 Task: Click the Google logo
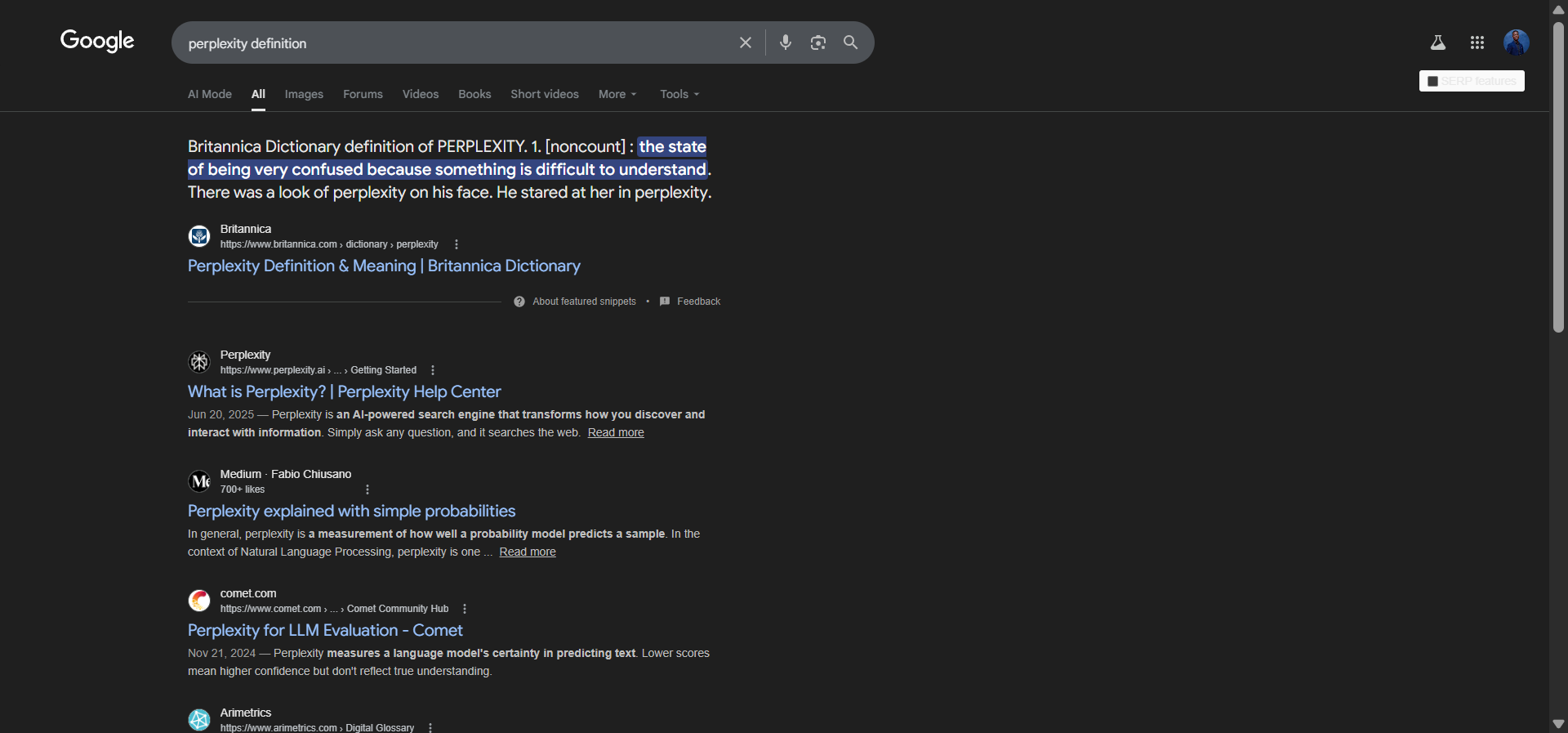(x=97, y=41)
